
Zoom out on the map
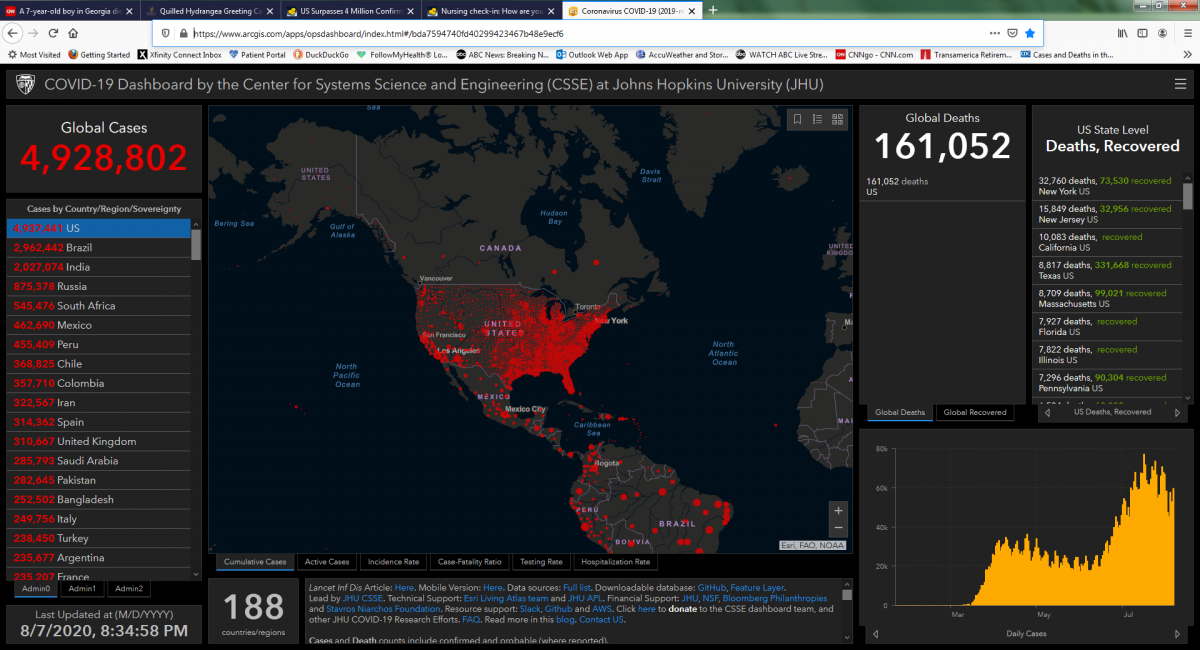[x=838, y=528]
